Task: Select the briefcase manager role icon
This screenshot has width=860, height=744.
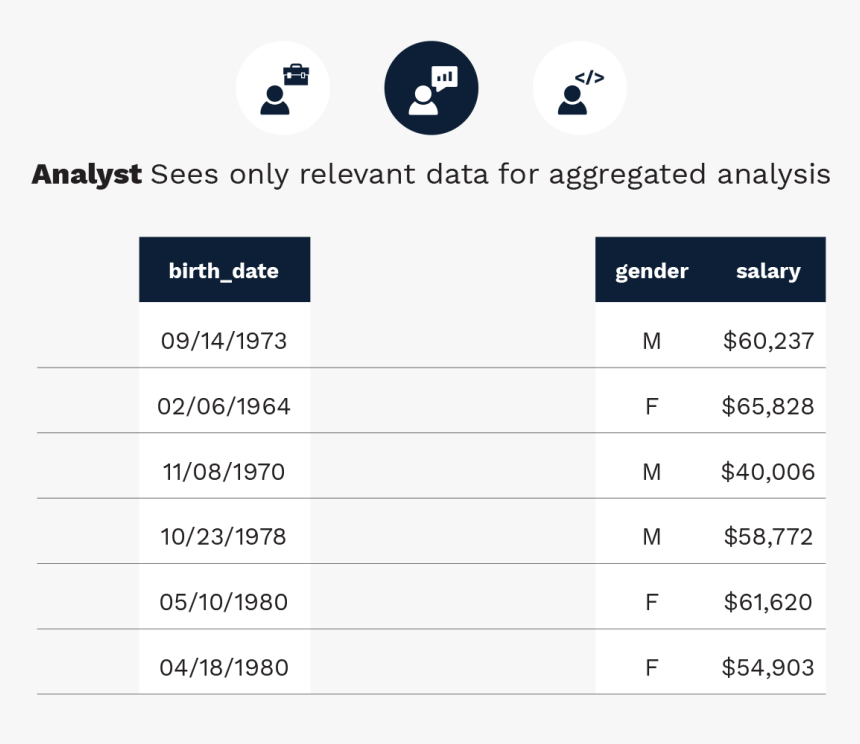Action: pos(282,88)
